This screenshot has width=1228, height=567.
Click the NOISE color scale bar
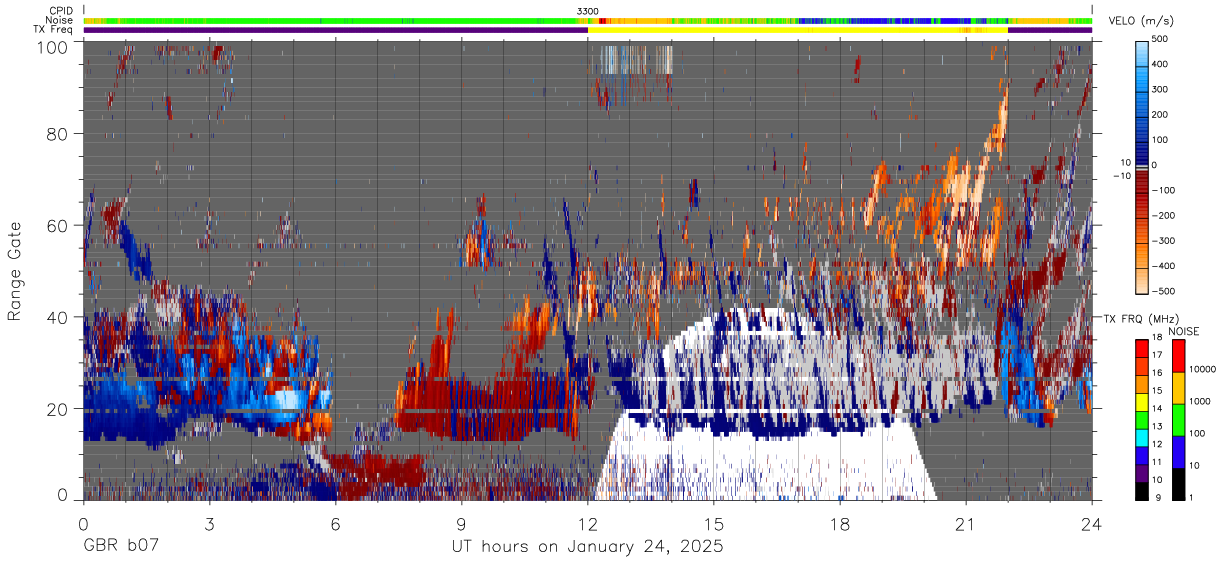click(1178, 419)
